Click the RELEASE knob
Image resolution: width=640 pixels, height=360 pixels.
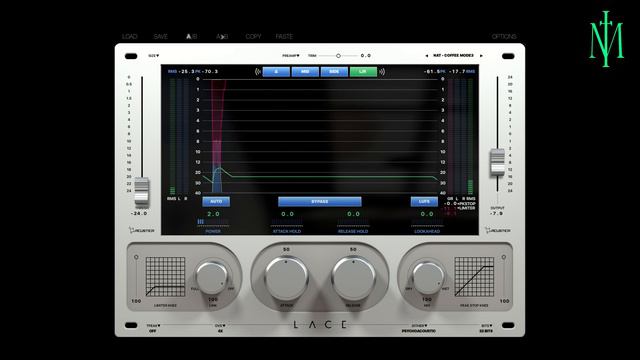click(x=353, y=278)
